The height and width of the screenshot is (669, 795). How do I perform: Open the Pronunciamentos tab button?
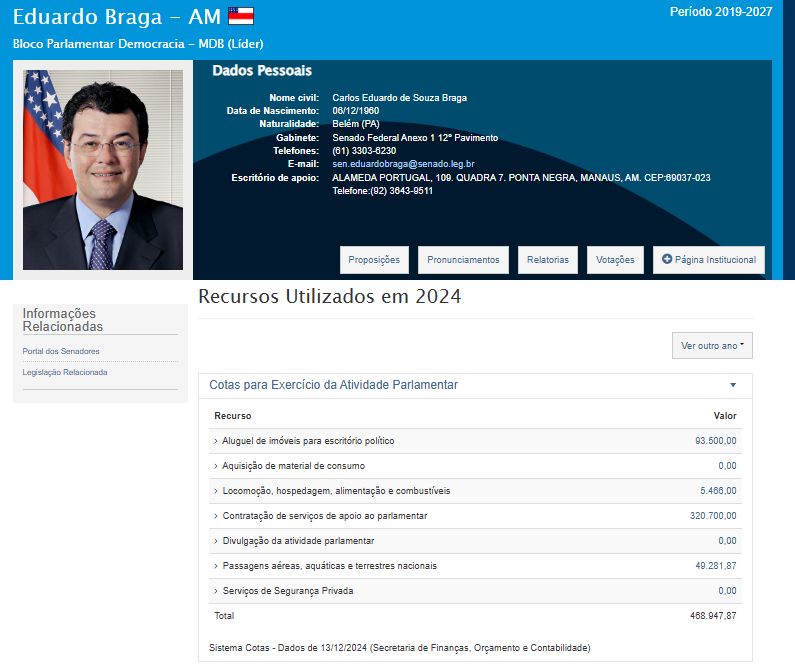pos(463,260)
